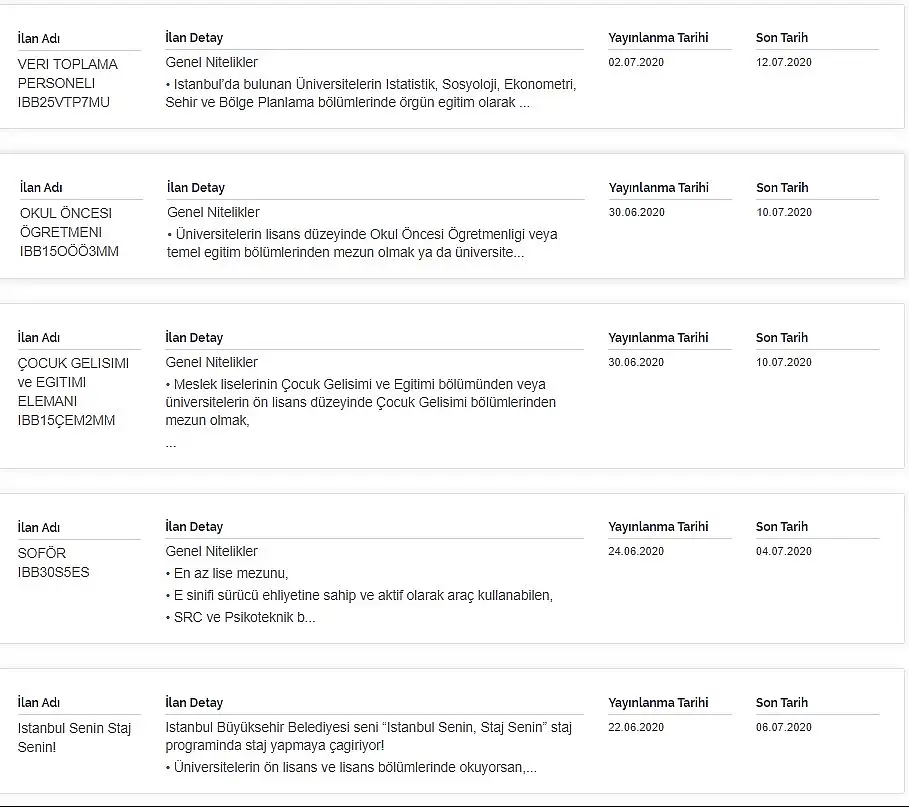The width and height of the screenshot is (909, 807).
Task: Click the Istanbul Senin Staj Senin! title
Action: coord(74,737)
